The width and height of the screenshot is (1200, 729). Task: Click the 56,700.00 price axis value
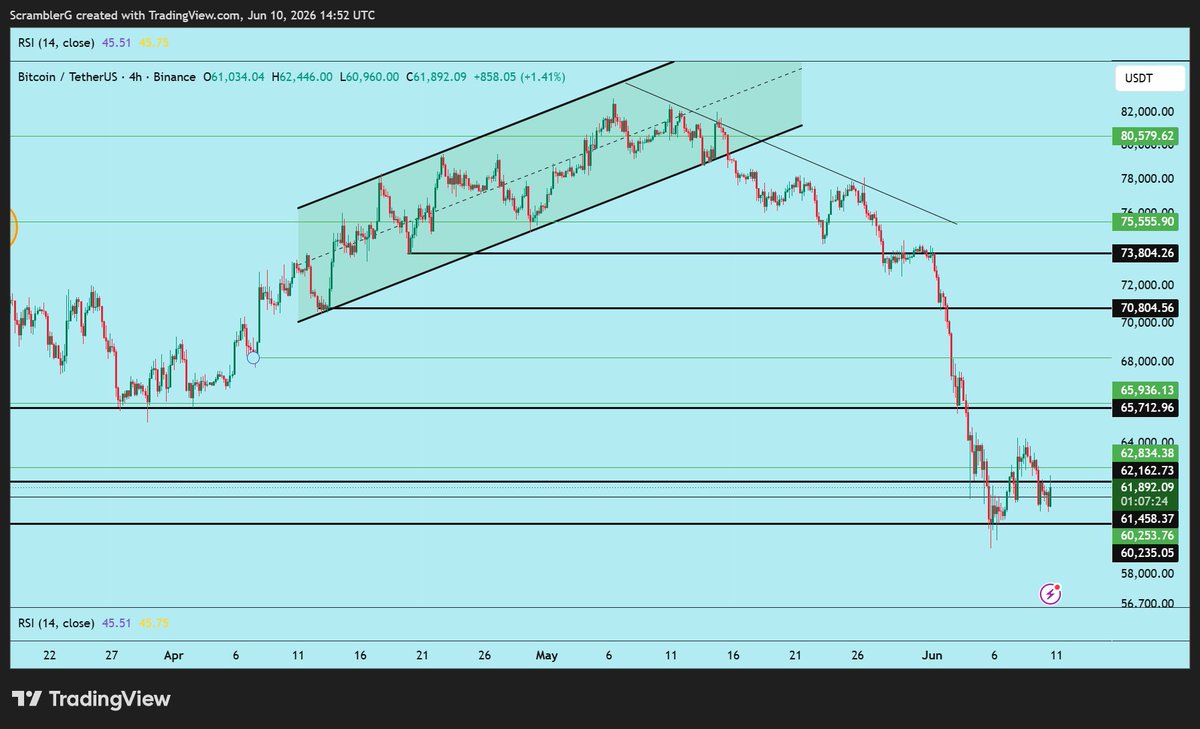coord(1146,604)
